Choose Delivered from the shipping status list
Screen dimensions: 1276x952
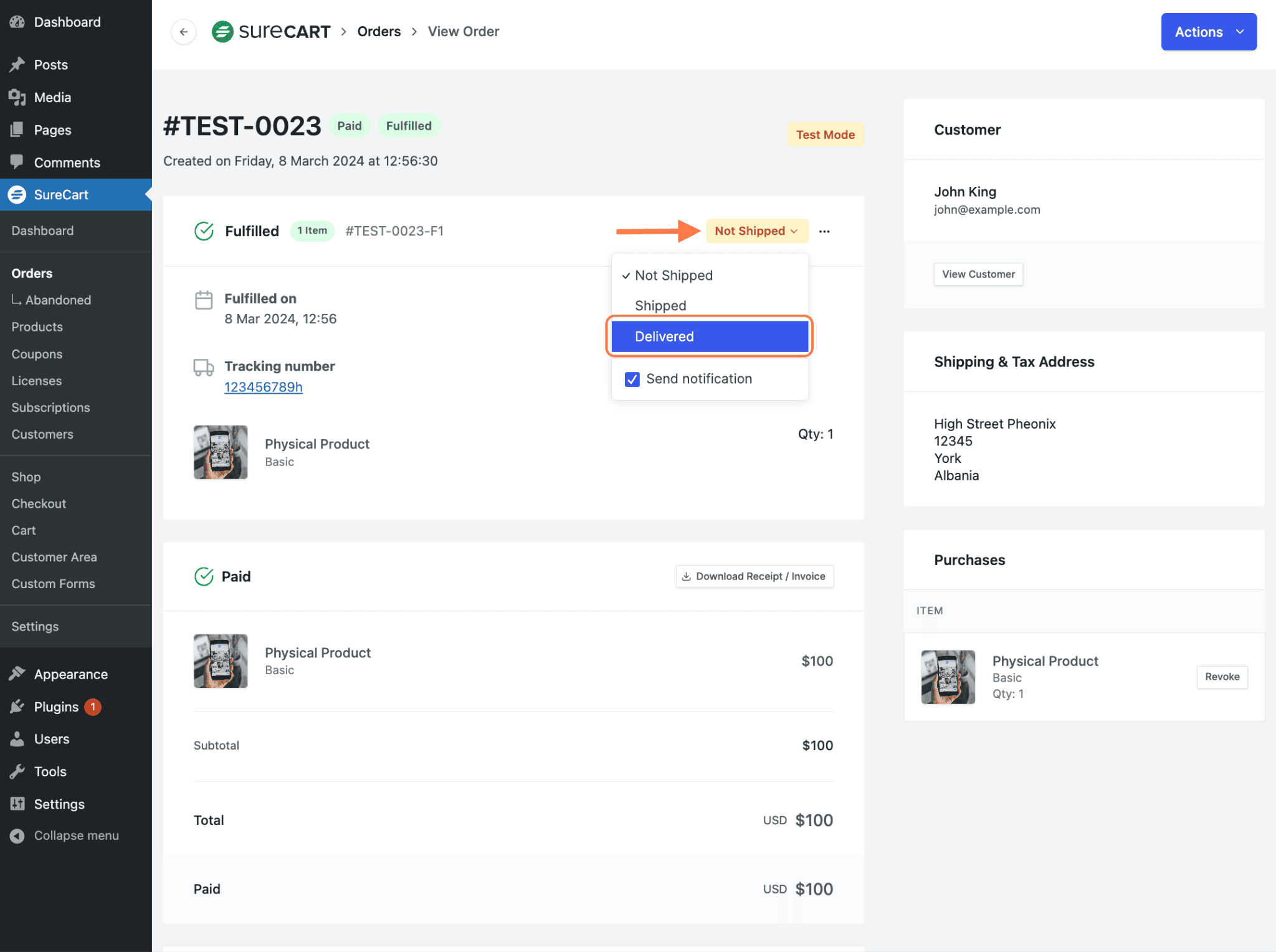664,336
